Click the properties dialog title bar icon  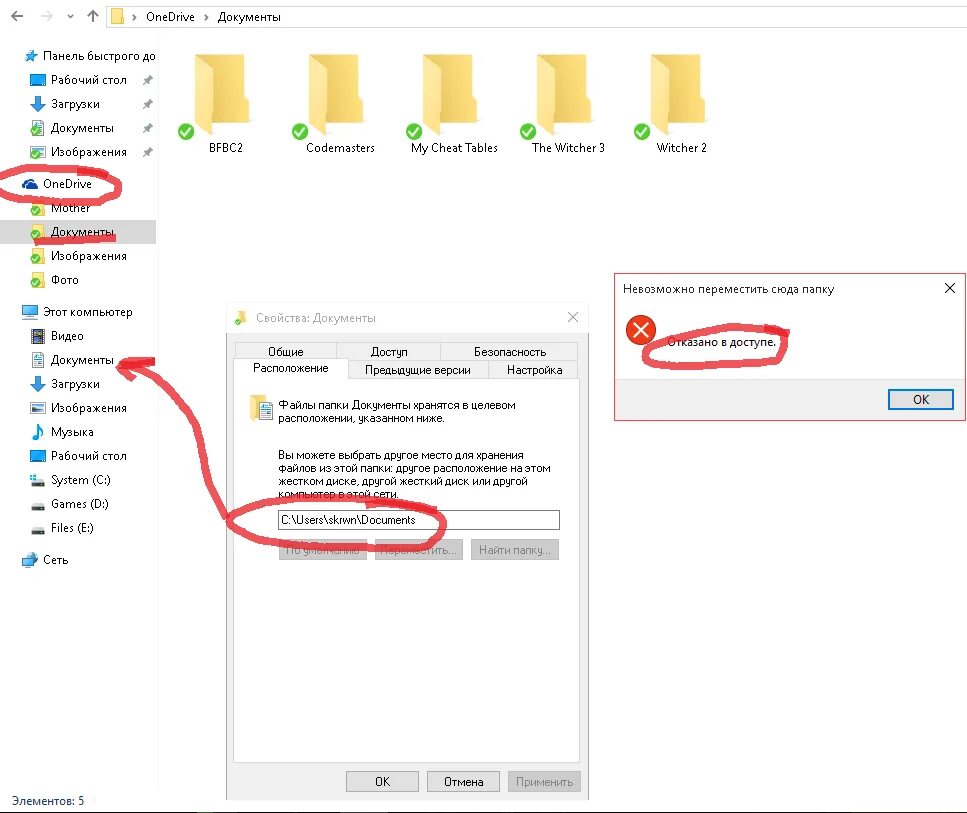(241, 318)
